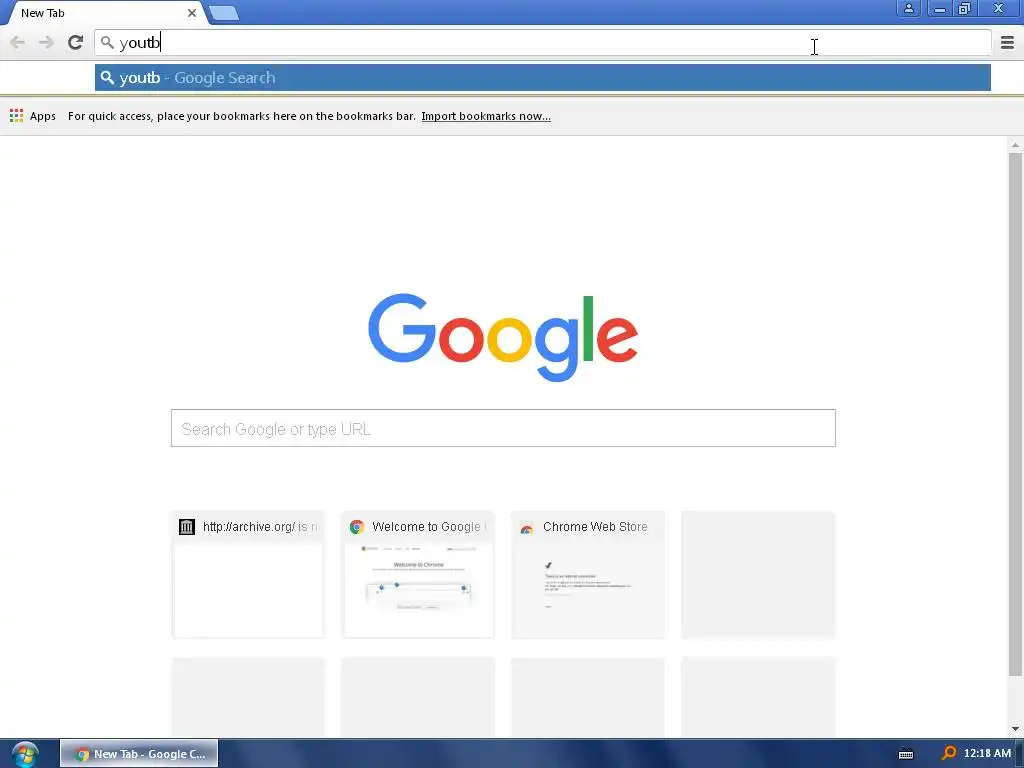Click the browser forward arrow
Viewport: 1024px width, 768px height.
46,42
